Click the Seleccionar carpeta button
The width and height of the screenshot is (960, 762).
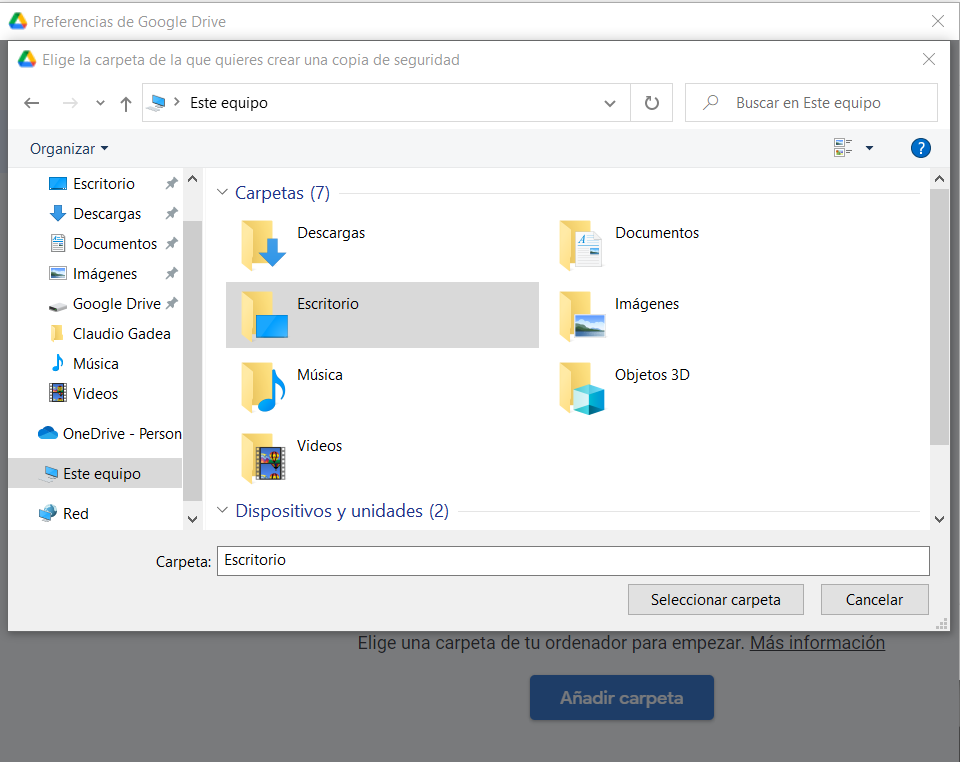[716, 600]
